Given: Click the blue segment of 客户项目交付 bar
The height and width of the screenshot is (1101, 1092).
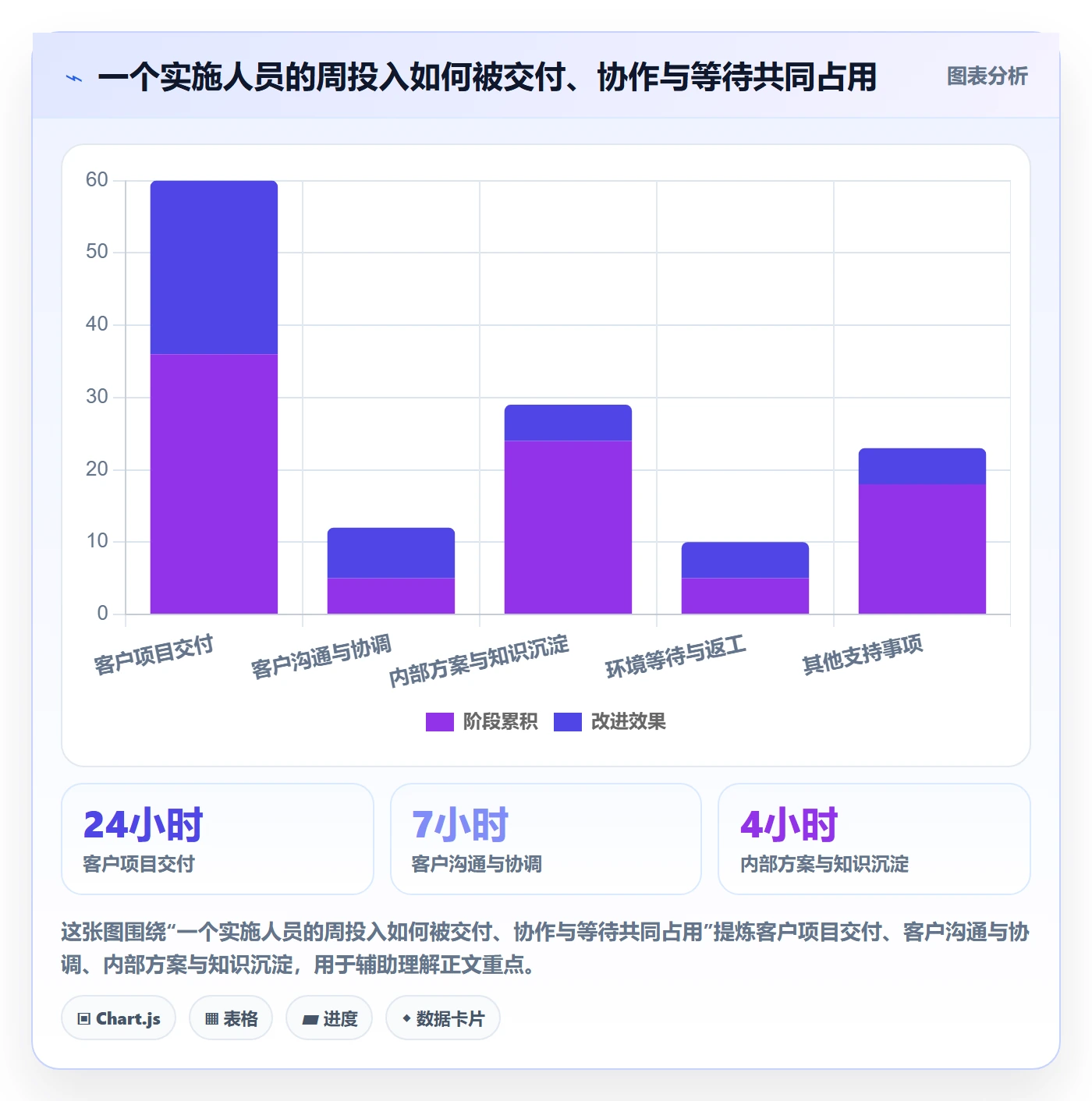Looking at the screenshot, I should click(214, 267).
